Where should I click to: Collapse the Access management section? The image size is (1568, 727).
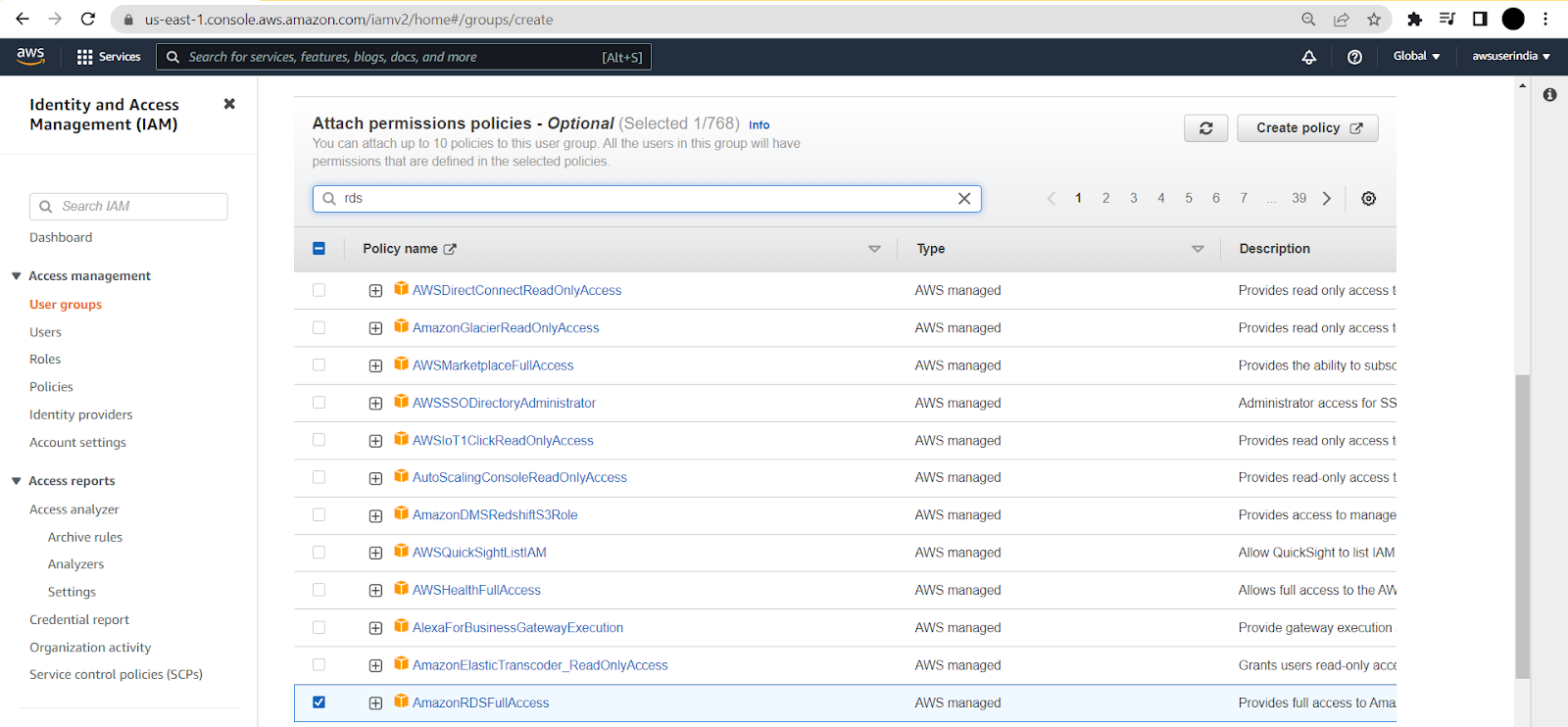click(16, 276)
